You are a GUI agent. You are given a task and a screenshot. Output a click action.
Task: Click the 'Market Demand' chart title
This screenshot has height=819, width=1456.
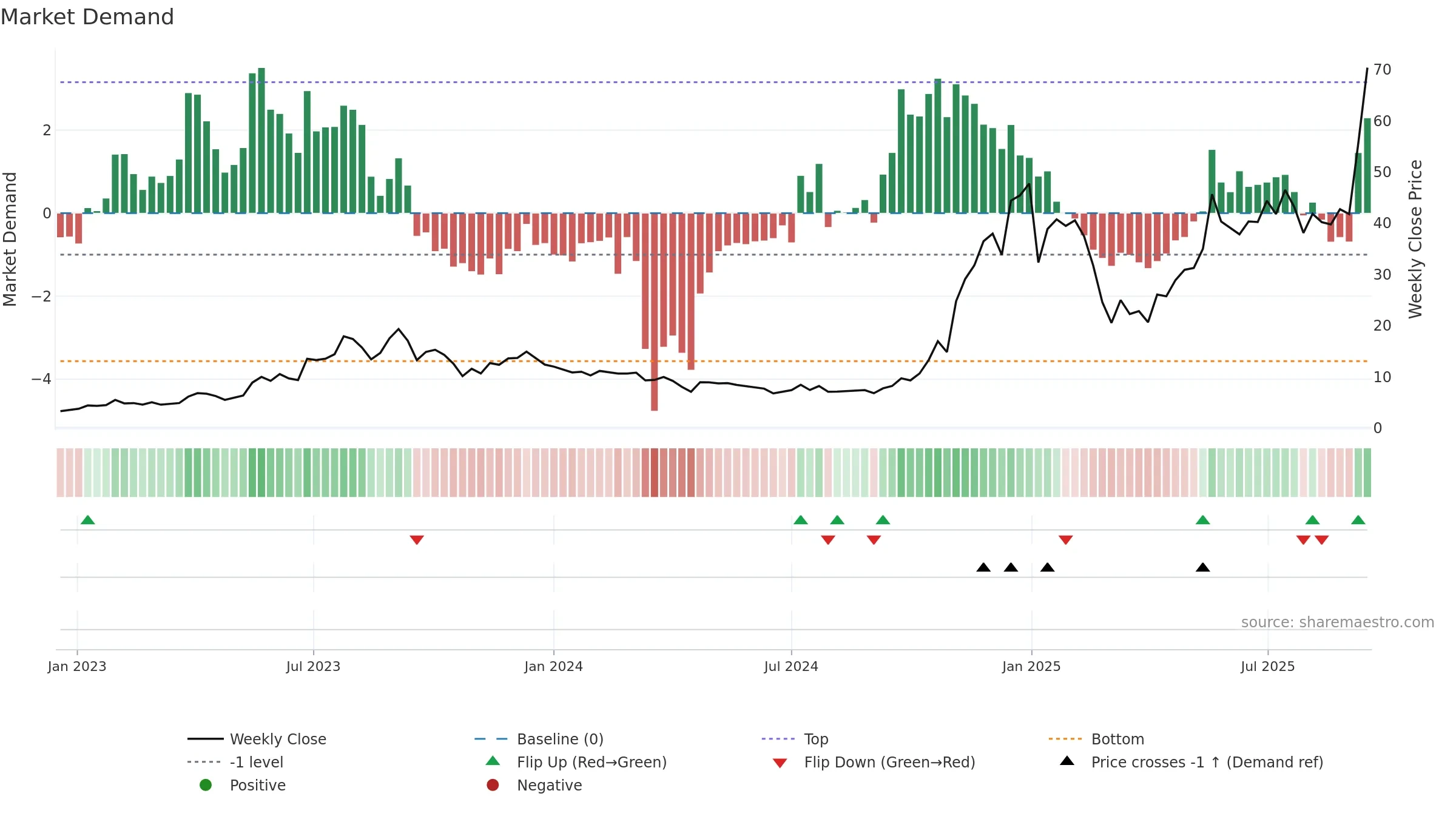(x=87, y=16)
